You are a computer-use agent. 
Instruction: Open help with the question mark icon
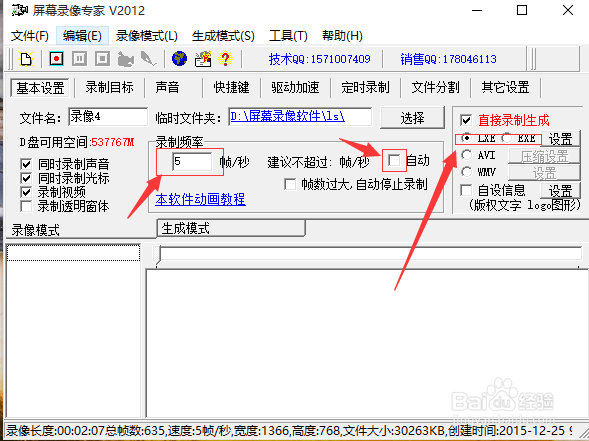tap(225, 59)
